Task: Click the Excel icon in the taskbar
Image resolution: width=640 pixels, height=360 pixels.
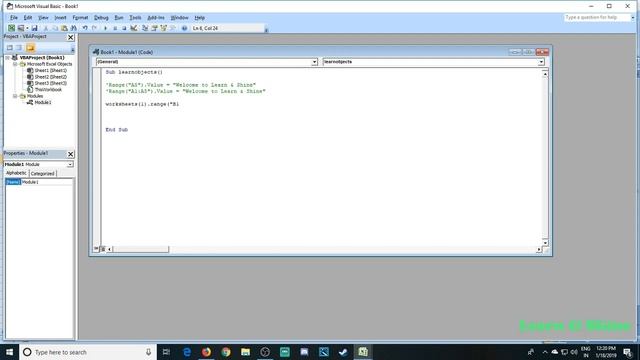Action: pyautogui.click(x=363, y=352)
